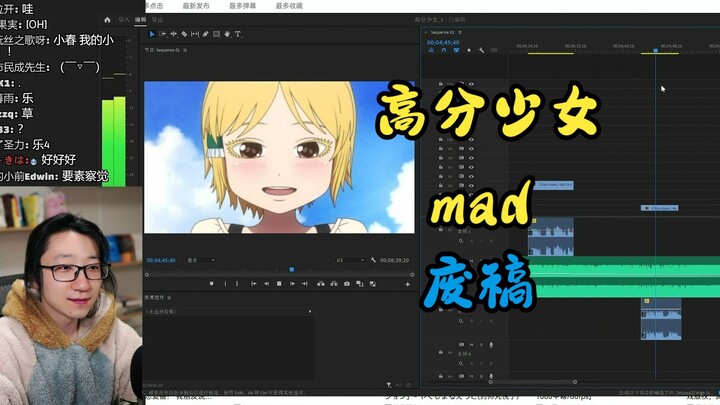Click the Lift button
The height and width of the screenshot is (405, 720).
321,284
